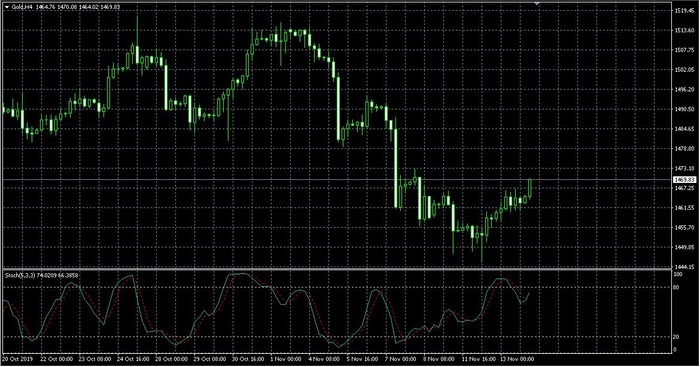The width and height of the screenshot is (700, 367).
Task: Click the stochastic scale value 80
Action: 676,288
